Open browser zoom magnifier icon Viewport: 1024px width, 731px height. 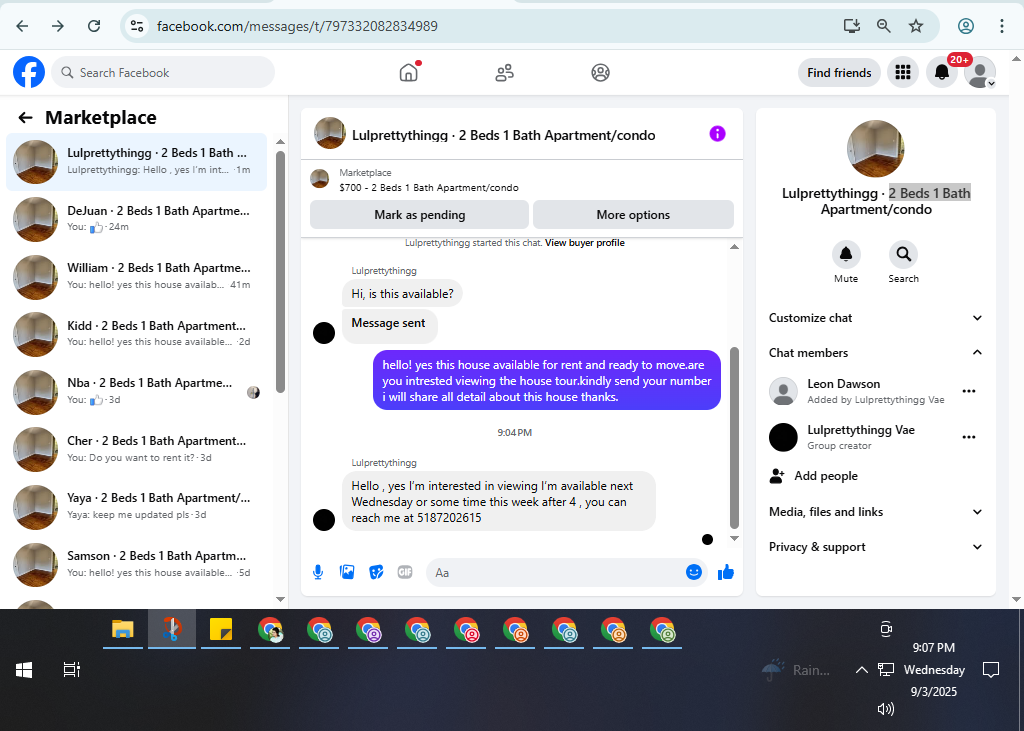click(884, 26)
